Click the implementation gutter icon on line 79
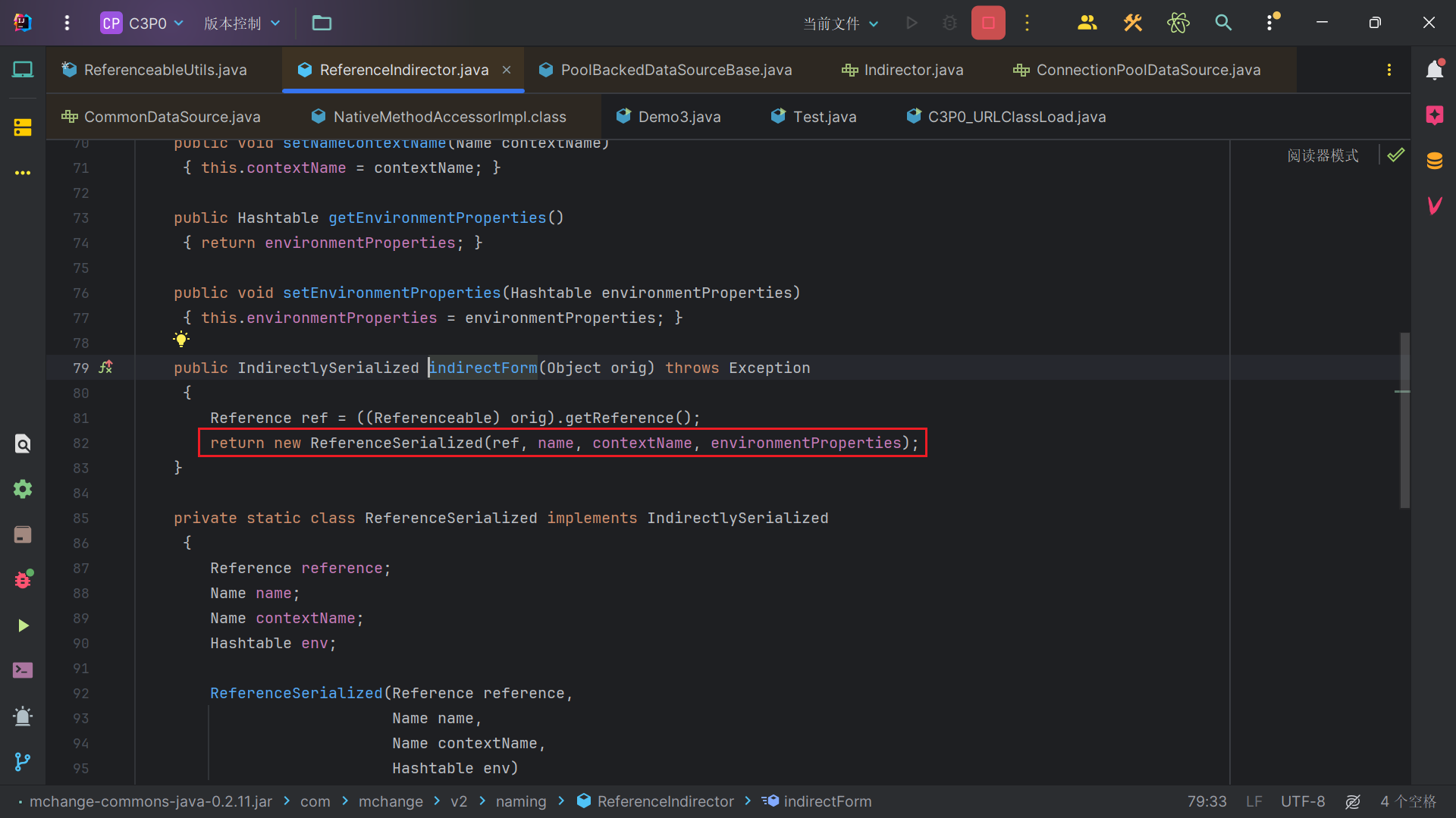 coord(106,367)
